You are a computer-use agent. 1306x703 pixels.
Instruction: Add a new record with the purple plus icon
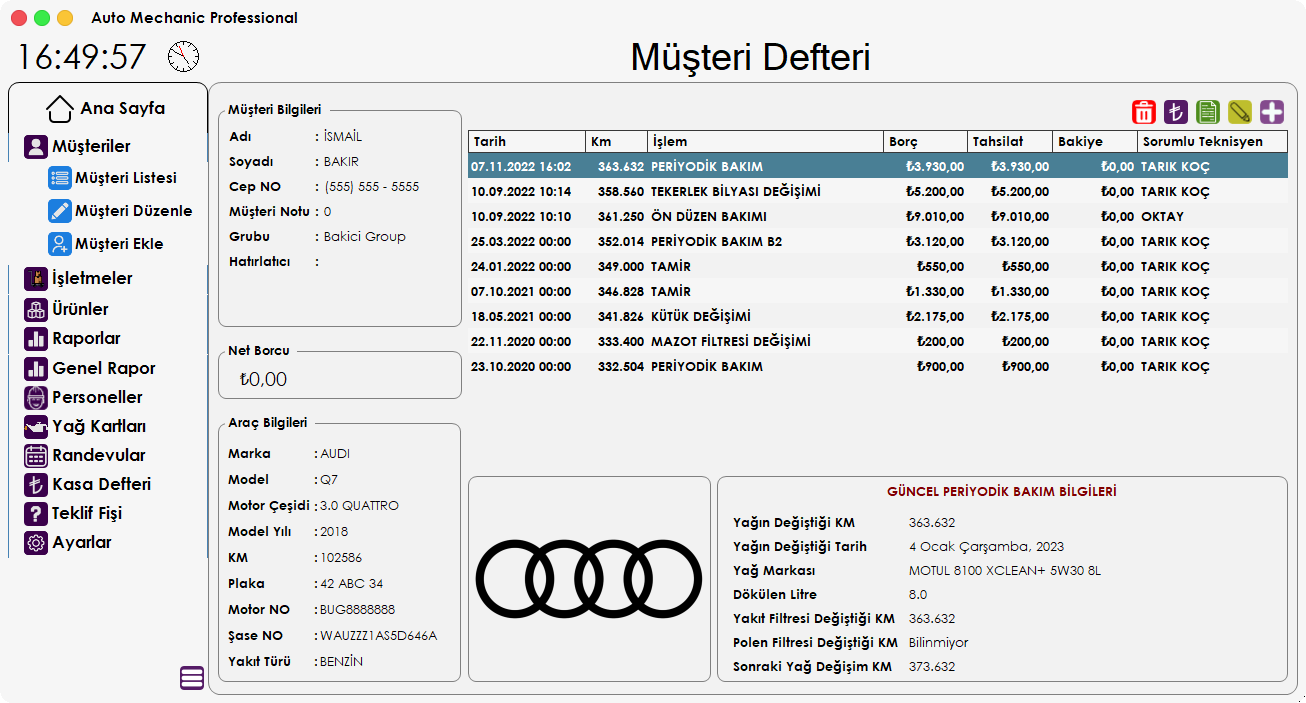[x=1272, y=112]
